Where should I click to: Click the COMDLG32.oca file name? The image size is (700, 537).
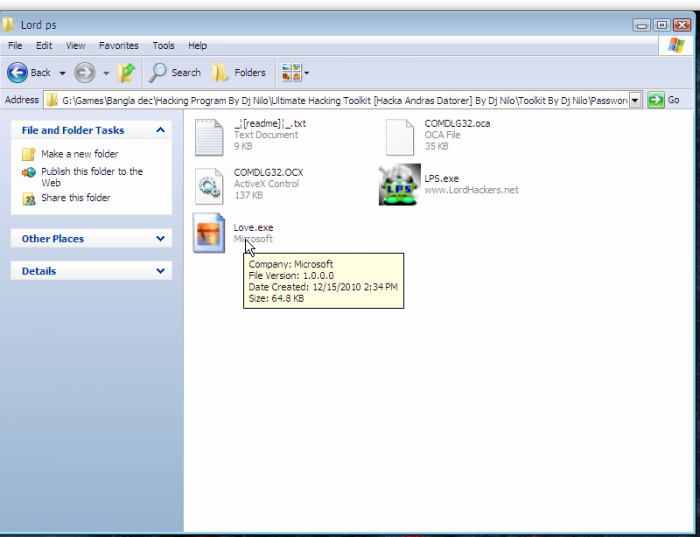coord(457,124)
